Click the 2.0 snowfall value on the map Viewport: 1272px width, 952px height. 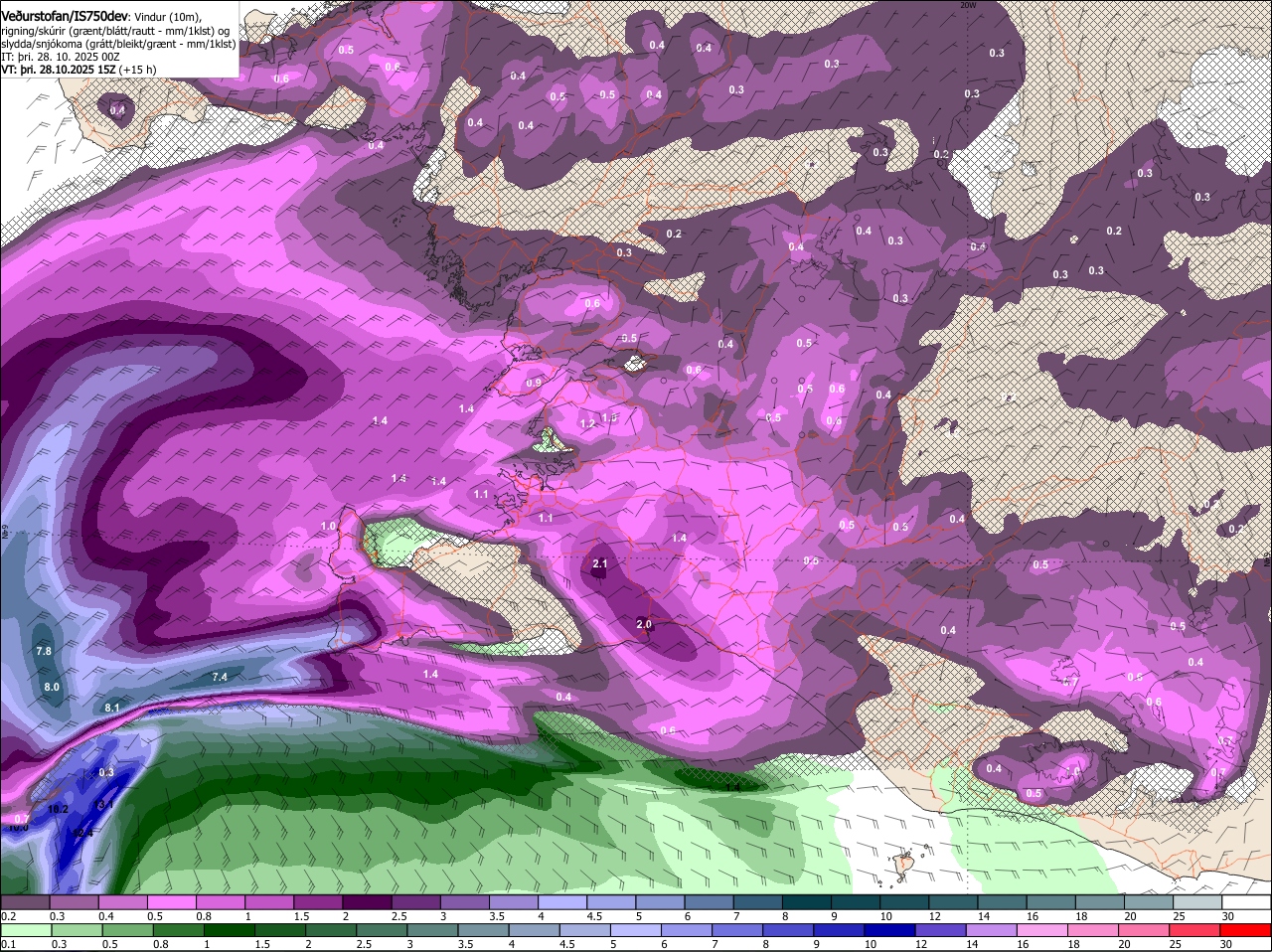click(643, 625)
